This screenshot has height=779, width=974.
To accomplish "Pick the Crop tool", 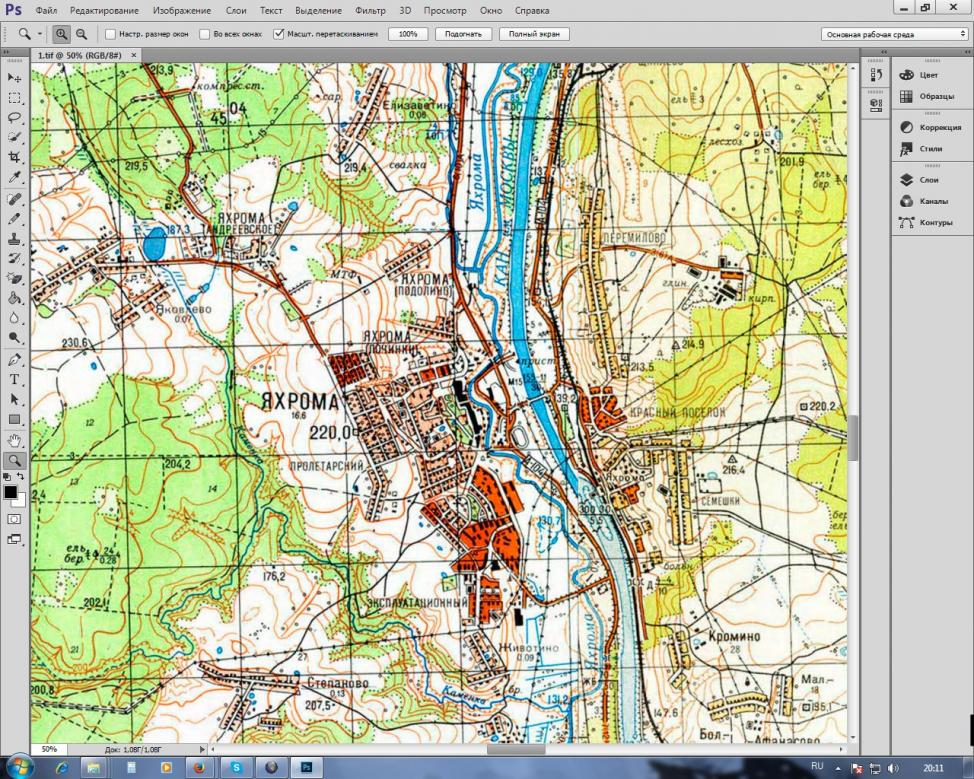I will pyautogui.click(x=14, y=157).
